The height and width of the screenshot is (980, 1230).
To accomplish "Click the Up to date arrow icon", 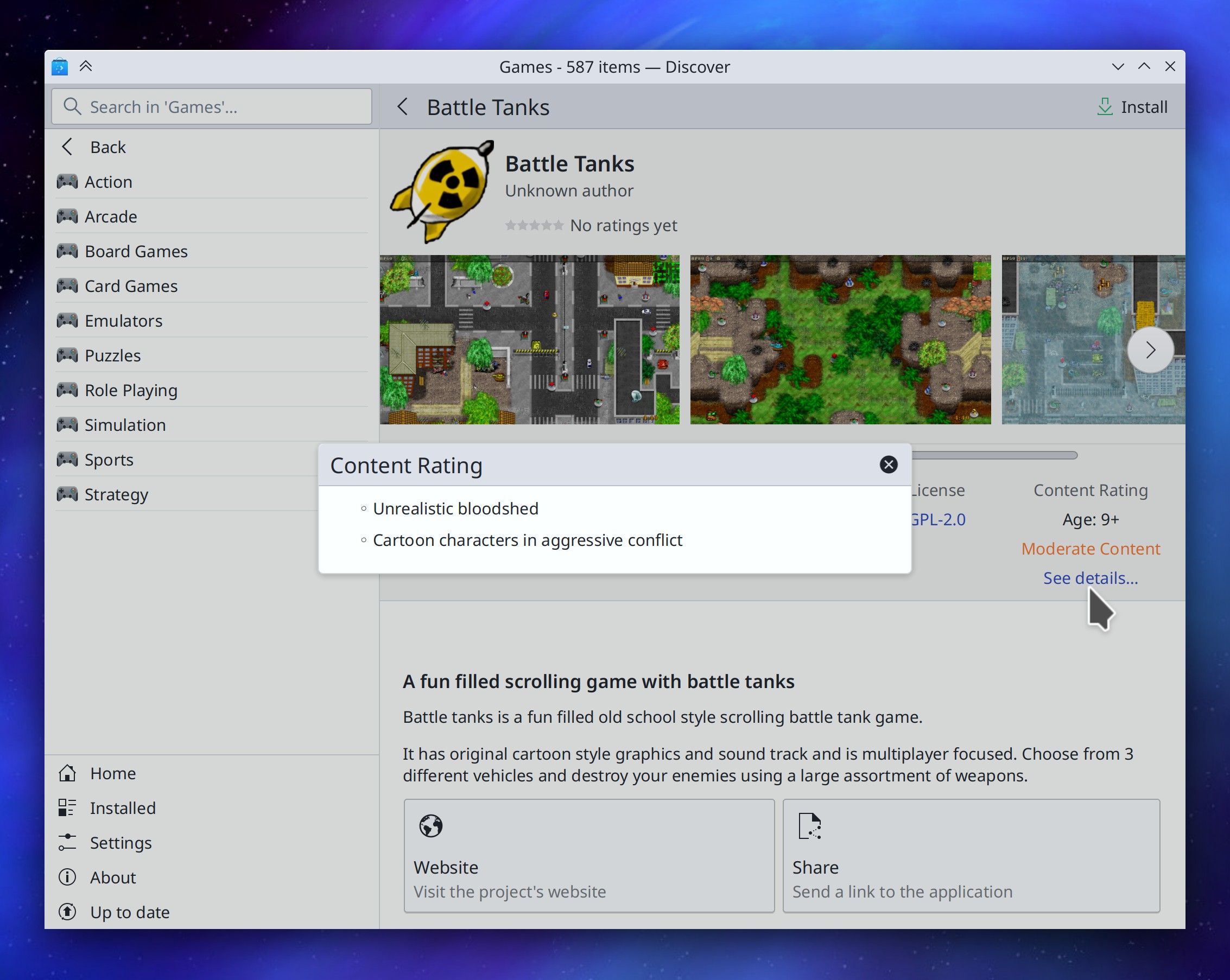I will point(67,912).
